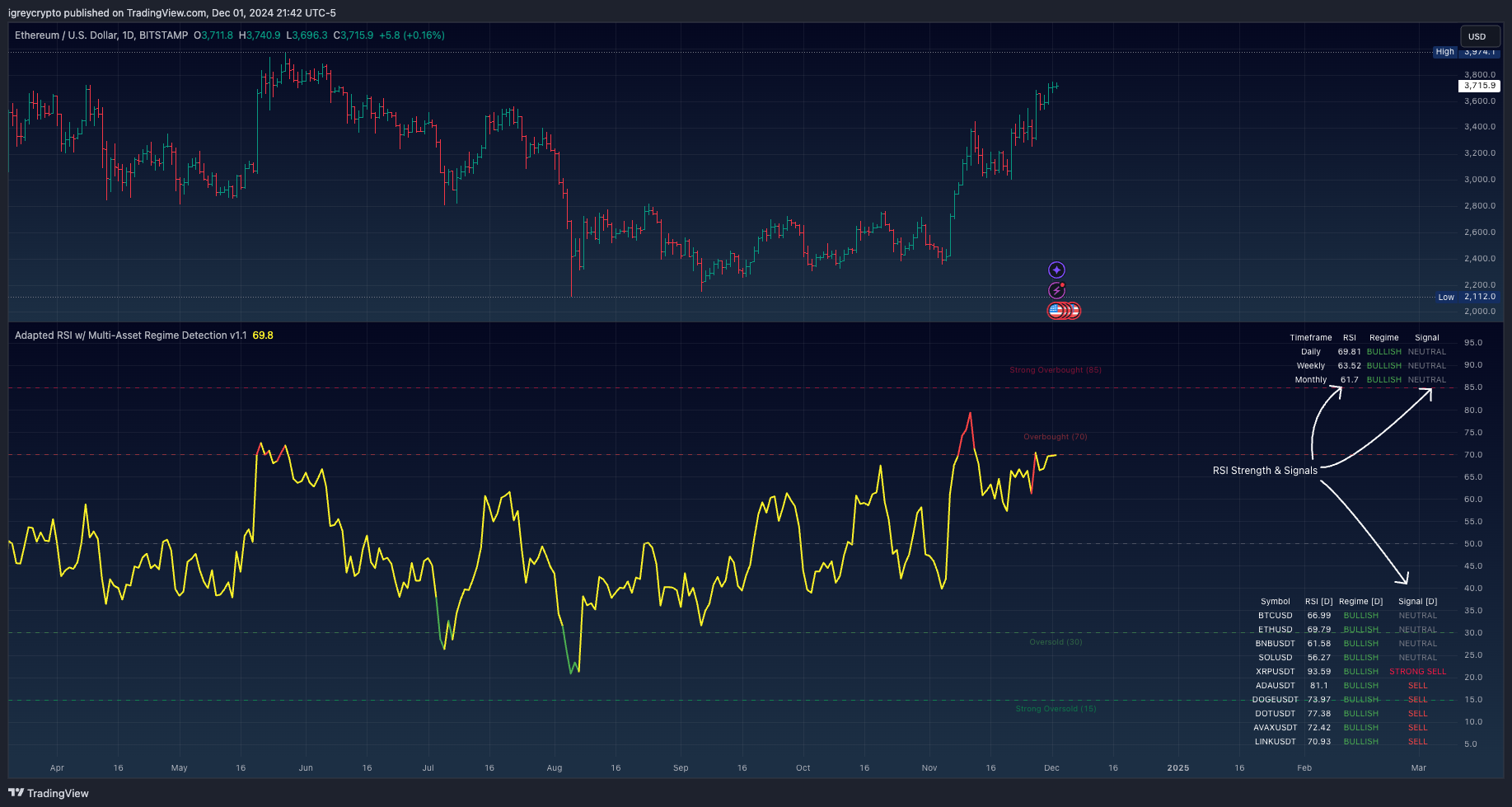Click the leftmost US flag economic event icon
The image size is (1512, 807).
click(1056, 311)
